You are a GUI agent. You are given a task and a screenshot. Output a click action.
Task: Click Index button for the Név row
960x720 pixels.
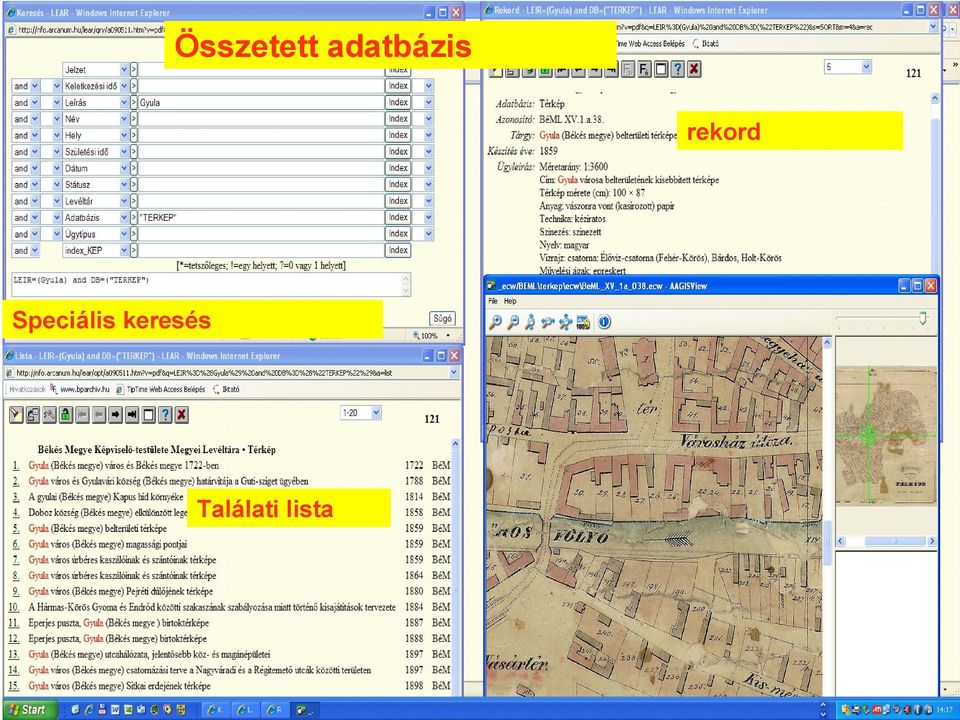398,119
